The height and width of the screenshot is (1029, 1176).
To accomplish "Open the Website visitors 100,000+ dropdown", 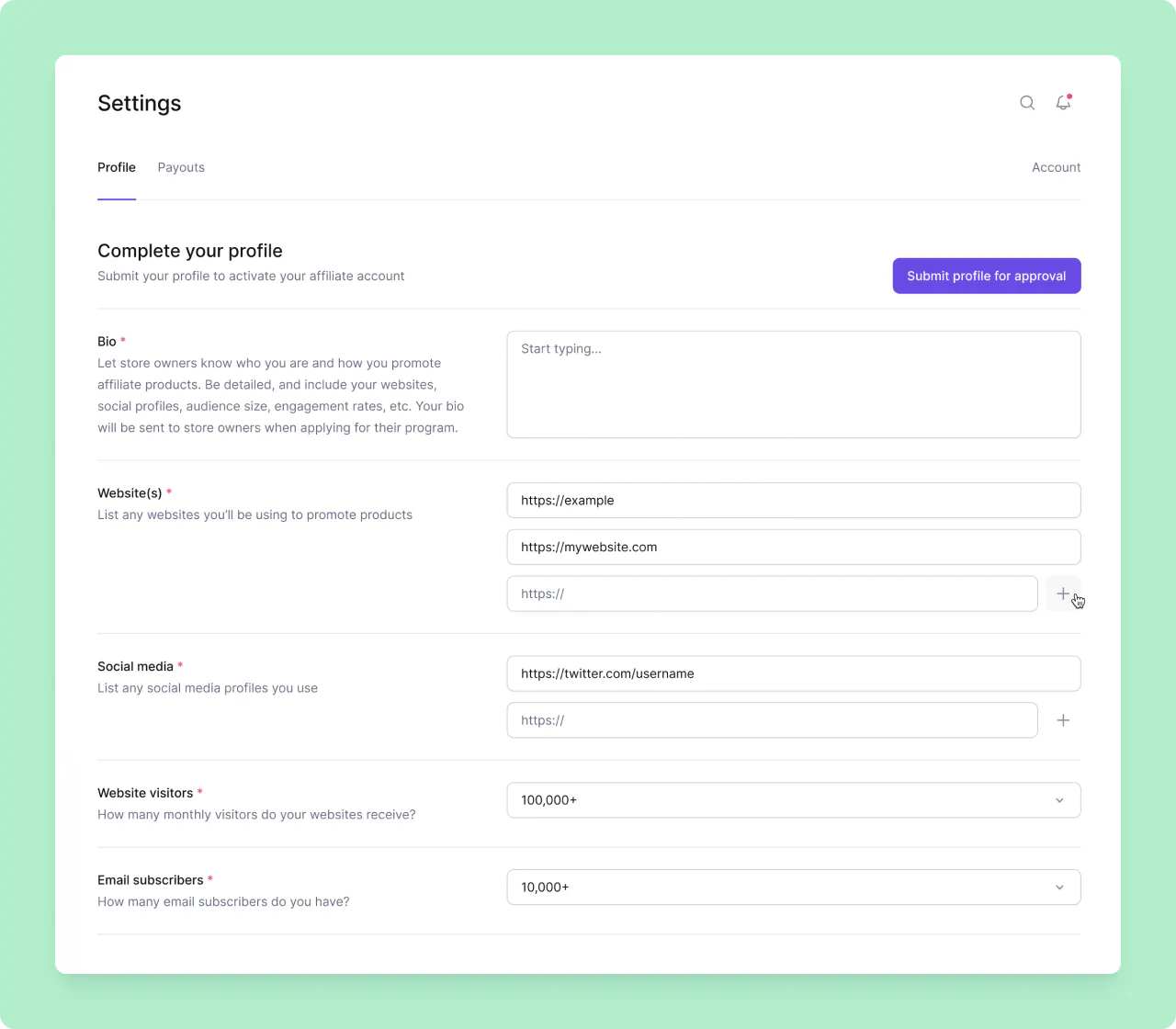I will tap(781, 800).
